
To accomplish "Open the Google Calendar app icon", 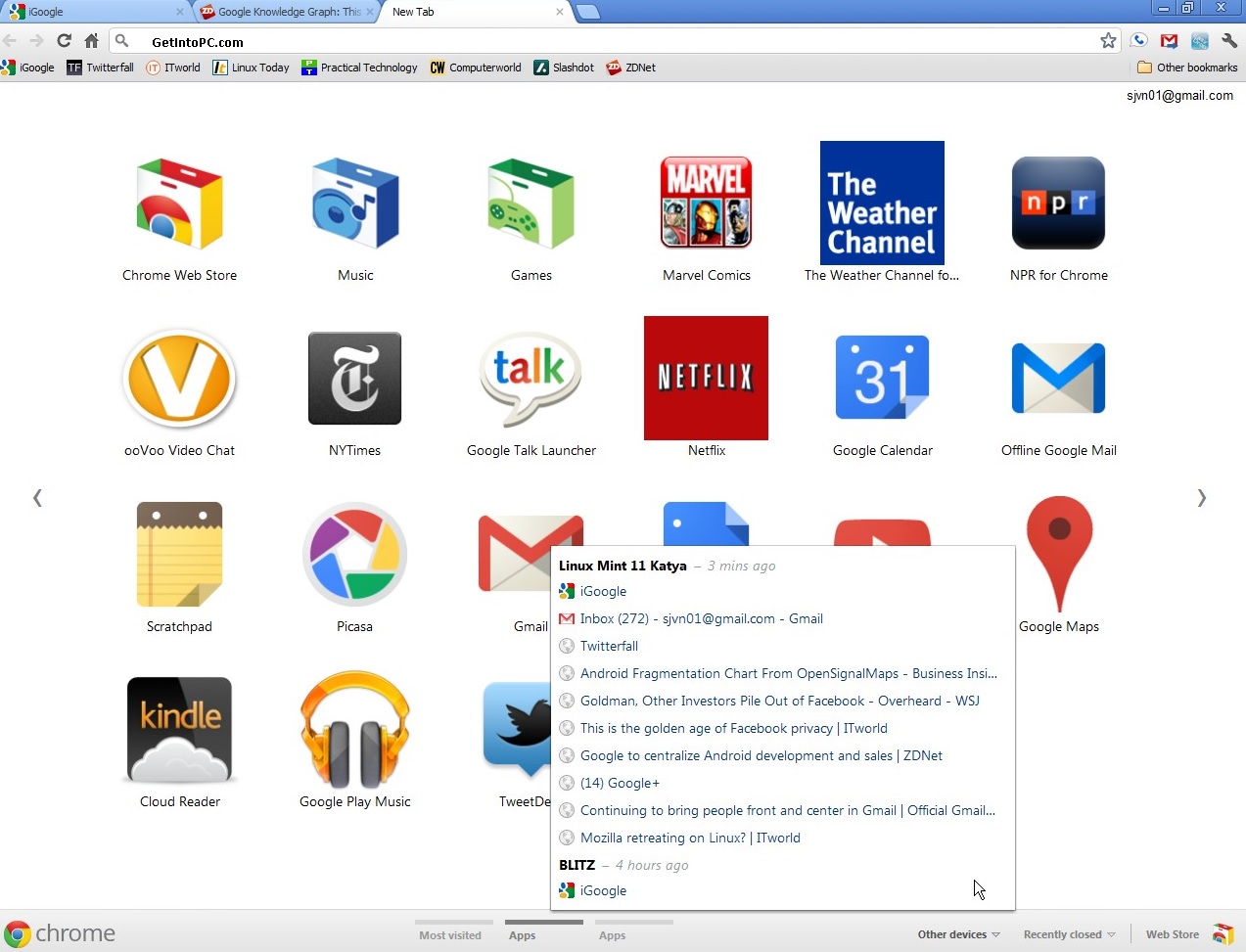I will [882, 379].
